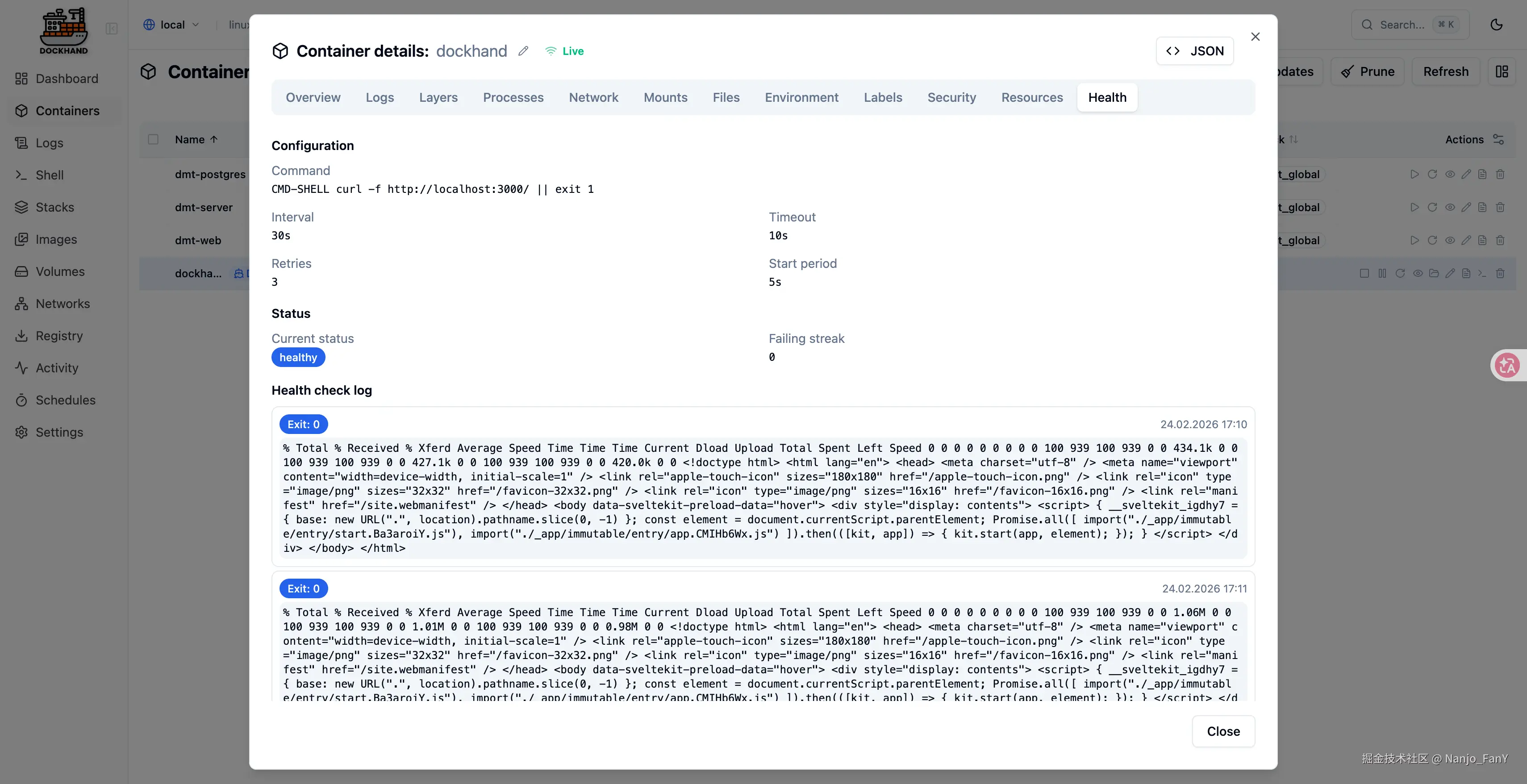The width and height of the screenshot is (1527, 784).
Task: Open the local environment dropdown
Action: [171, 25]
